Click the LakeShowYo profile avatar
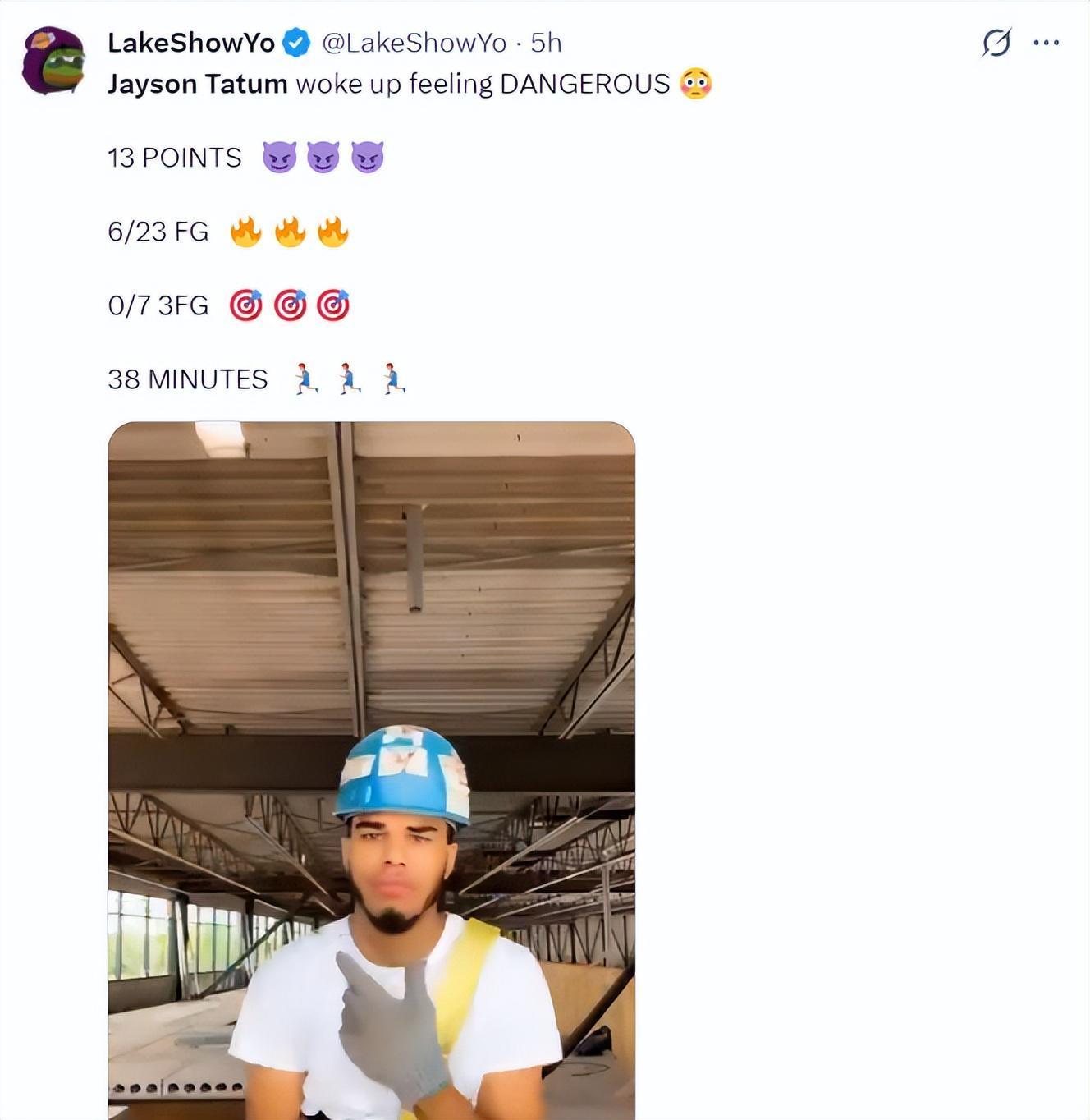 click(53, 61)
